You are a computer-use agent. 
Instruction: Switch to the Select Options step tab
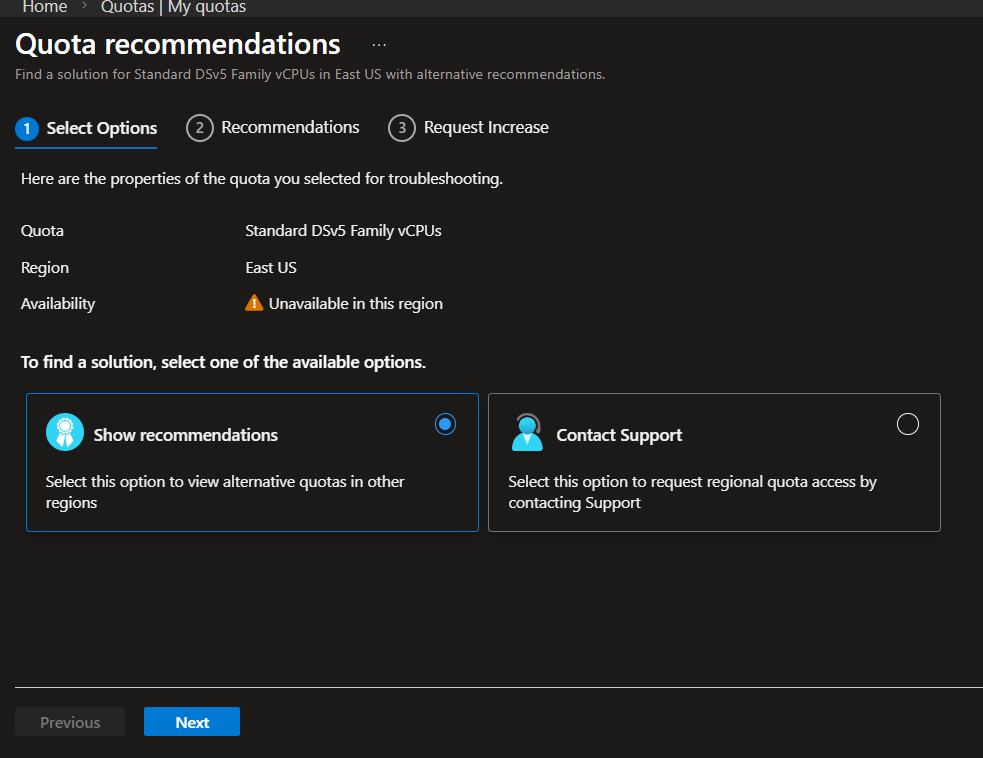(101, 128)
